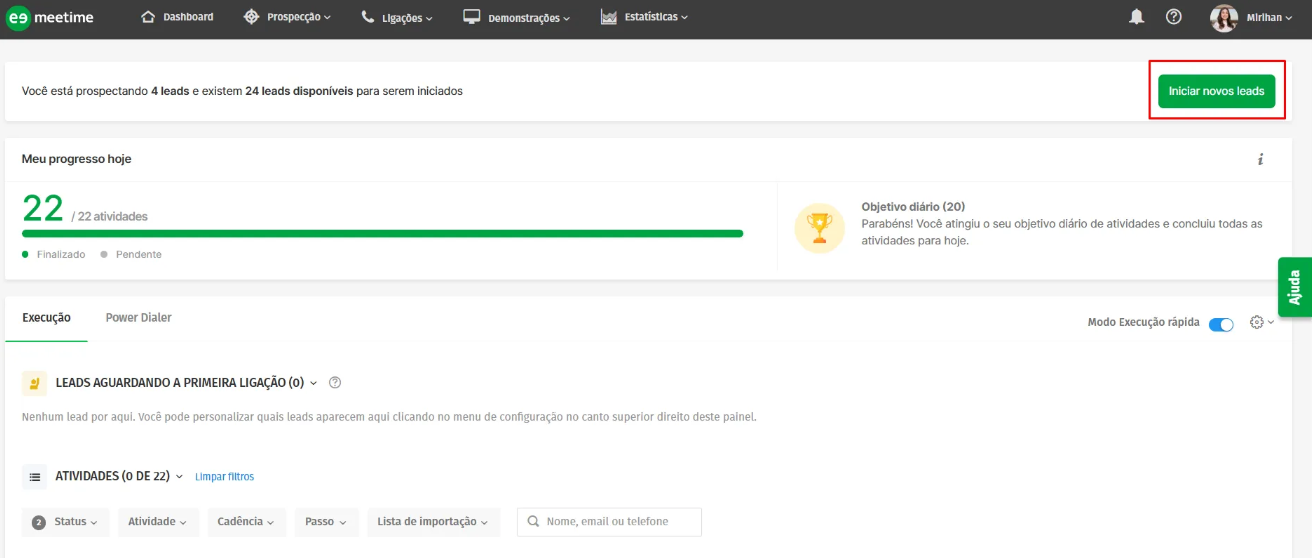Click the Meetime logo

50,17
